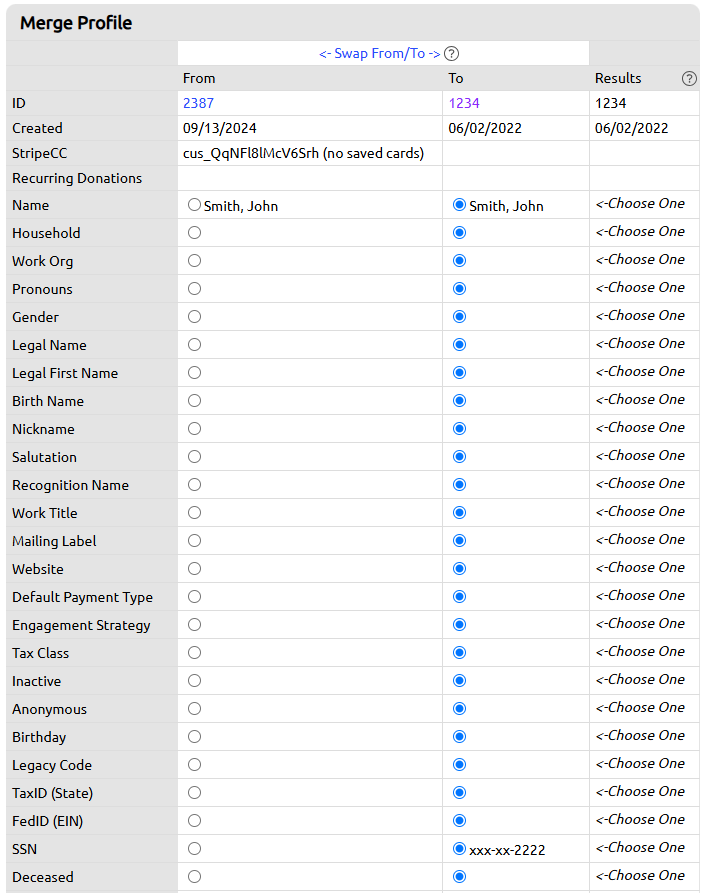706x893 pixels.
Task: Select From radio for Engagement Strategy
Action: tap(195, 624)
